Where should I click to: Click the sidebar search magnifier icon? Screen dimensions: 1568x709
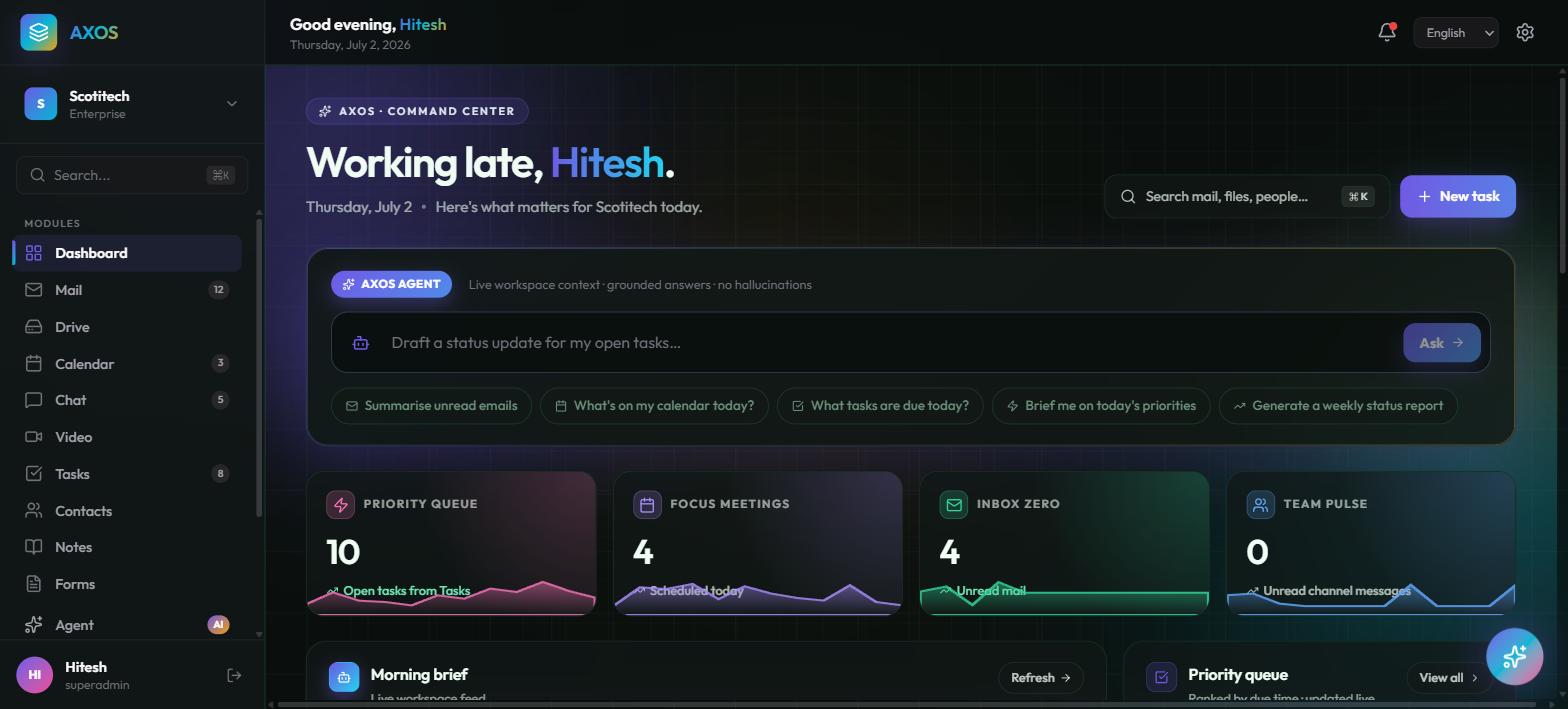[38, 175]
